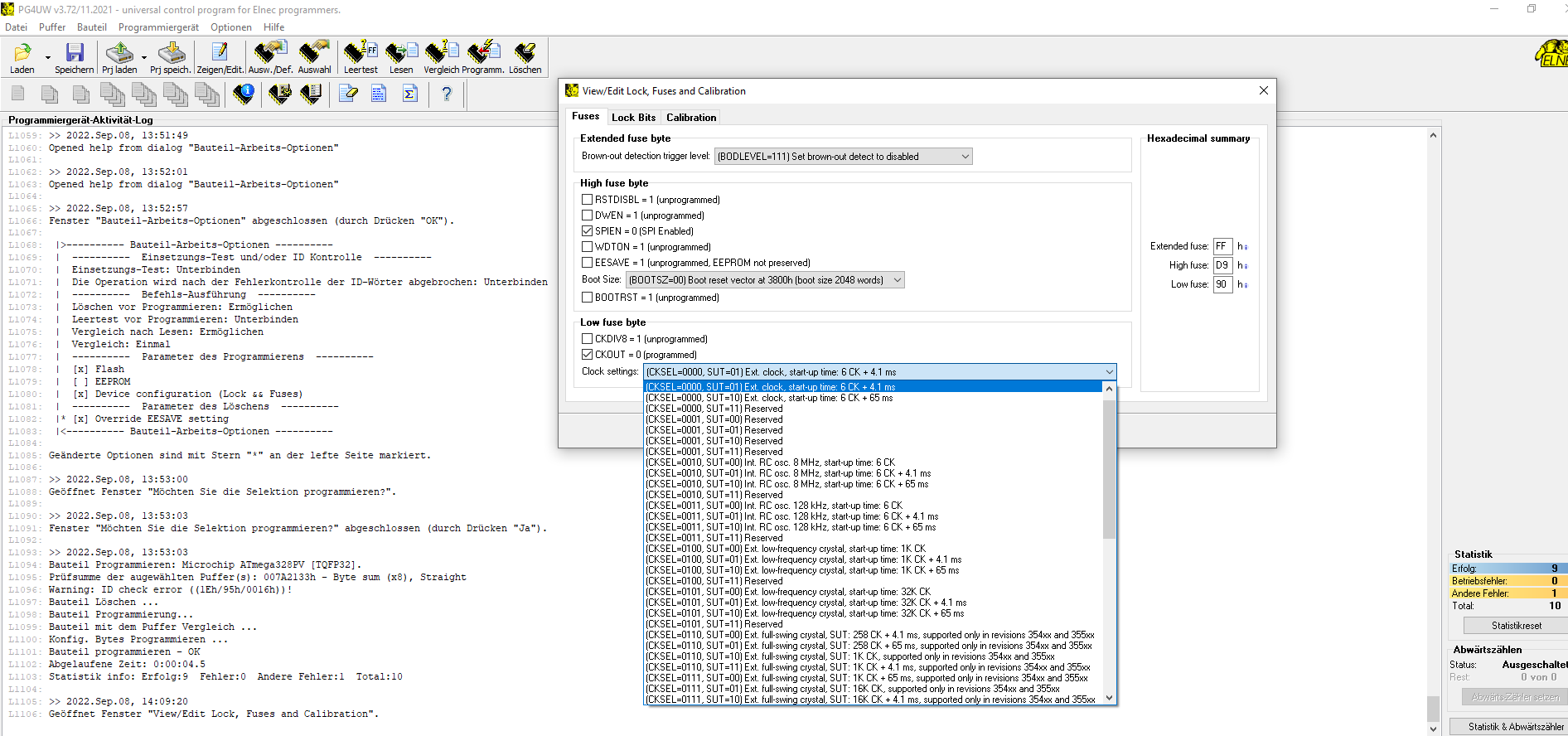Image resolution: width=1568 pixels, height=736 pixels.
Task: Toggle the EESAVE checkbox
Action: pos(587,263)
